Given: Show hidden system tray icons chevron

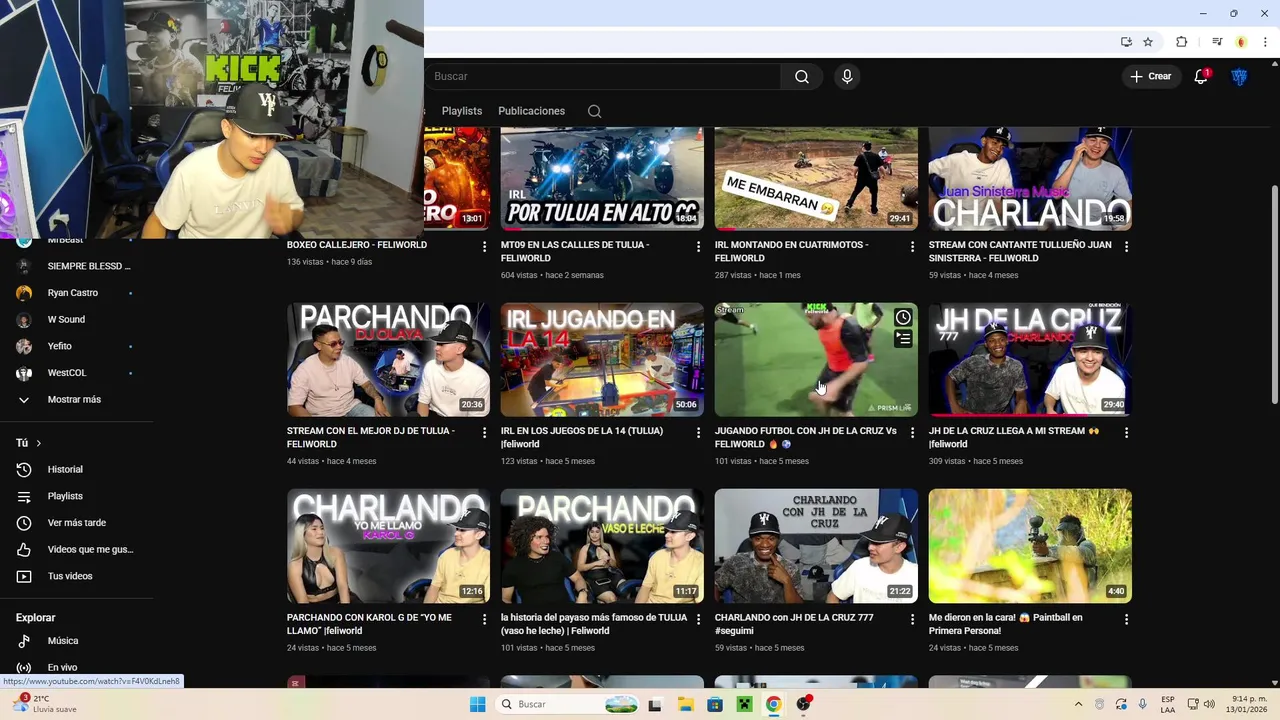Looking at the screenshot, I should [1078, 704].
